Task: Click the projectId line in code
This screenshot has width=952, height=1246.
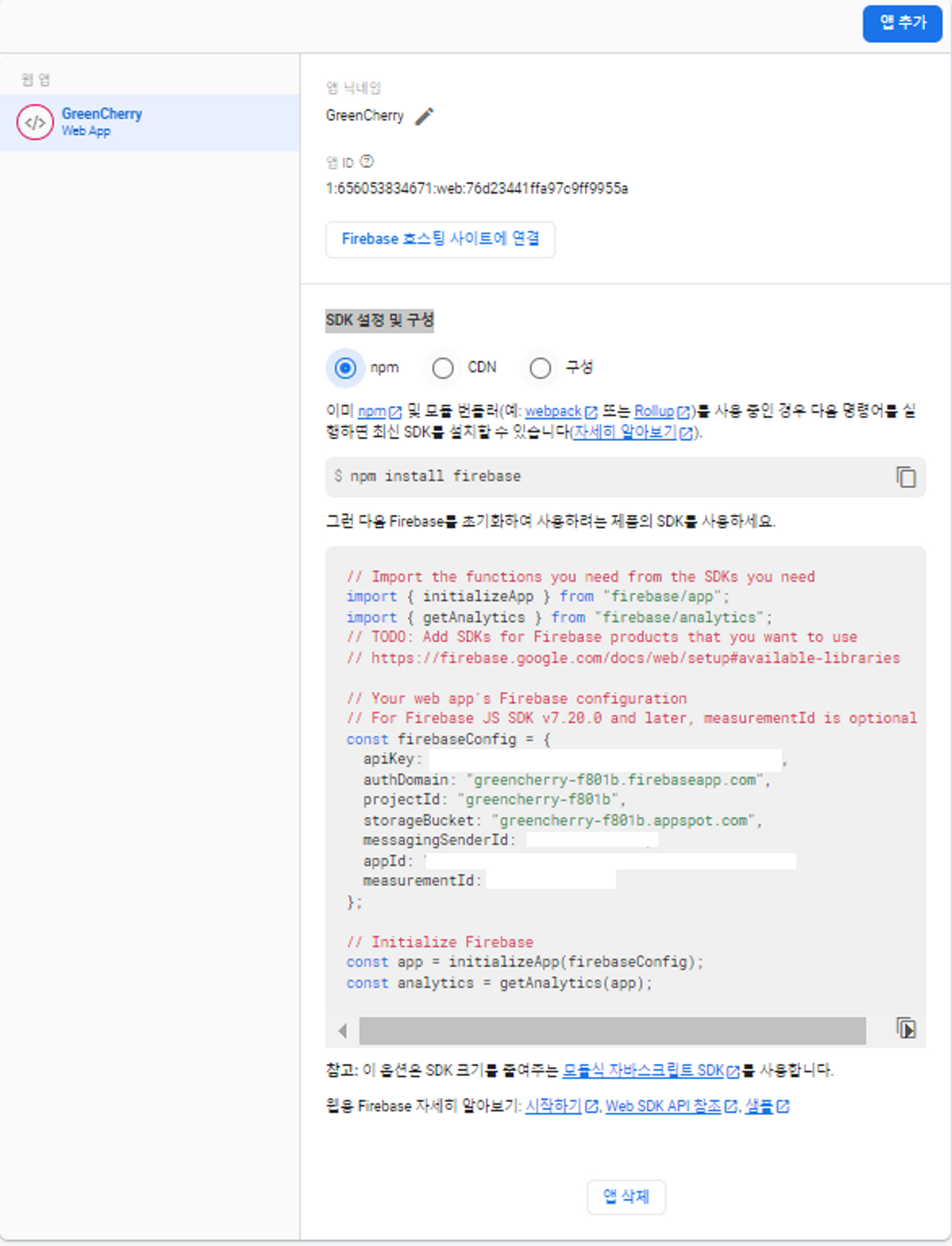Action: tap(495, 800)
